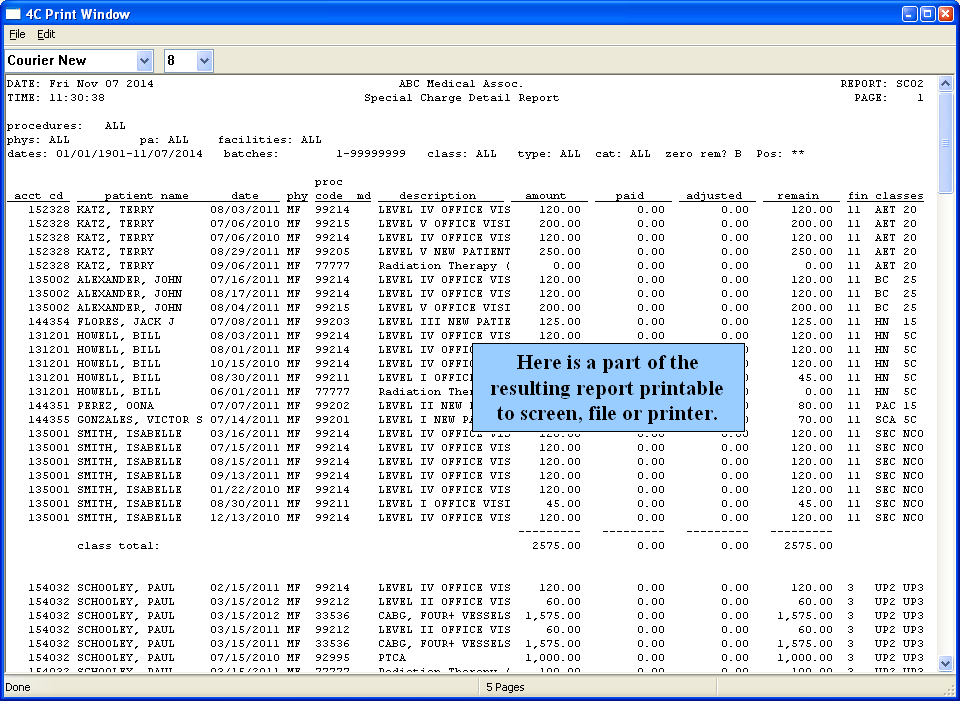Click the 'remain' column header

(798, 196)
